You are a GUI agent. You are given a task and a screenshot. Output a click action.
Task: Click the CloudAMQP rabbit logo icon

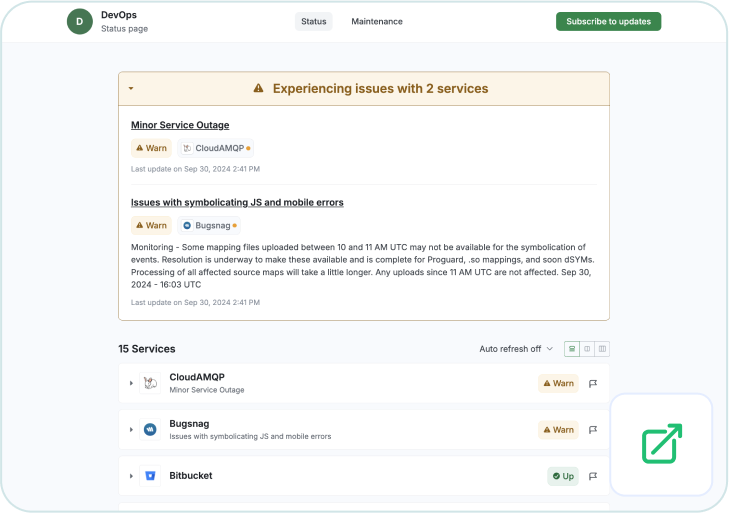pos(150,383)
